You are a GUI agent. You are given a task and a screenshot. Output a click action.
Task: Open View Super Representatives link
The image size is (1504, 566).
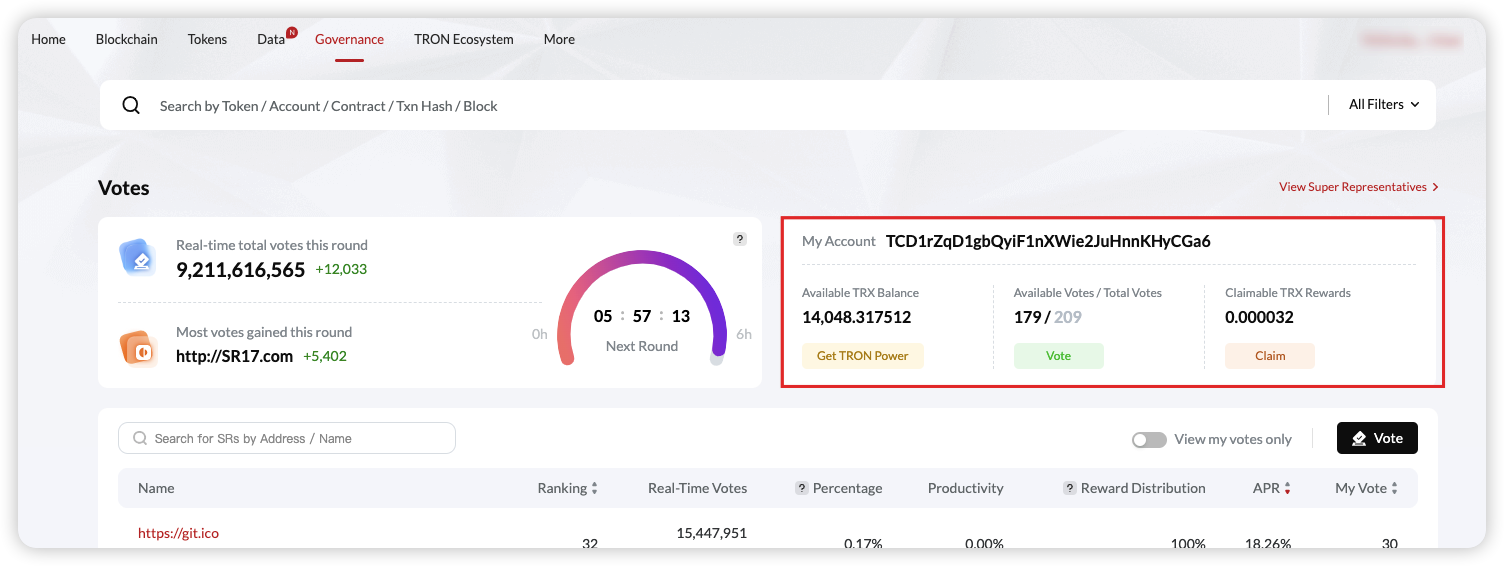[x=1359, y=187]
